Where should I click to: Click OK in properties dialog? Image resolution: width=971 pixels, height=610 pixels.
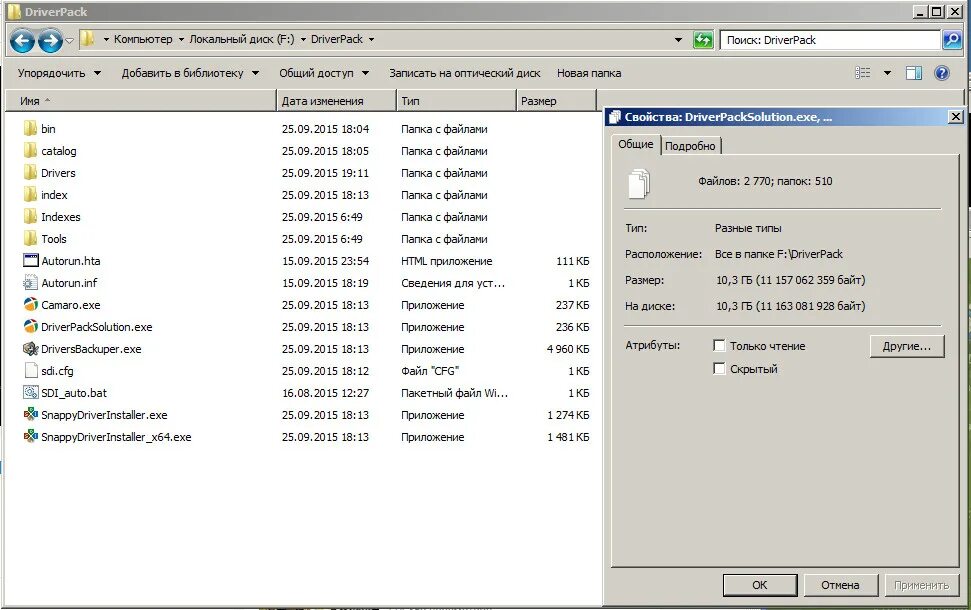759,585
